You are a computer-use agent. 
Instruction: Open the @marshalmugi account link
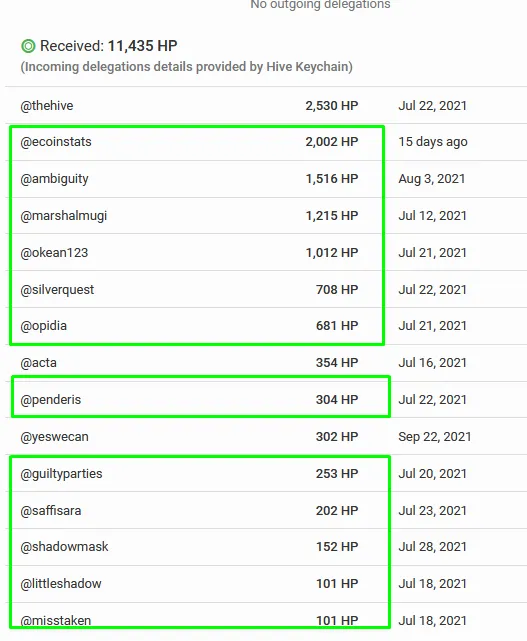[x=63, y=216]
